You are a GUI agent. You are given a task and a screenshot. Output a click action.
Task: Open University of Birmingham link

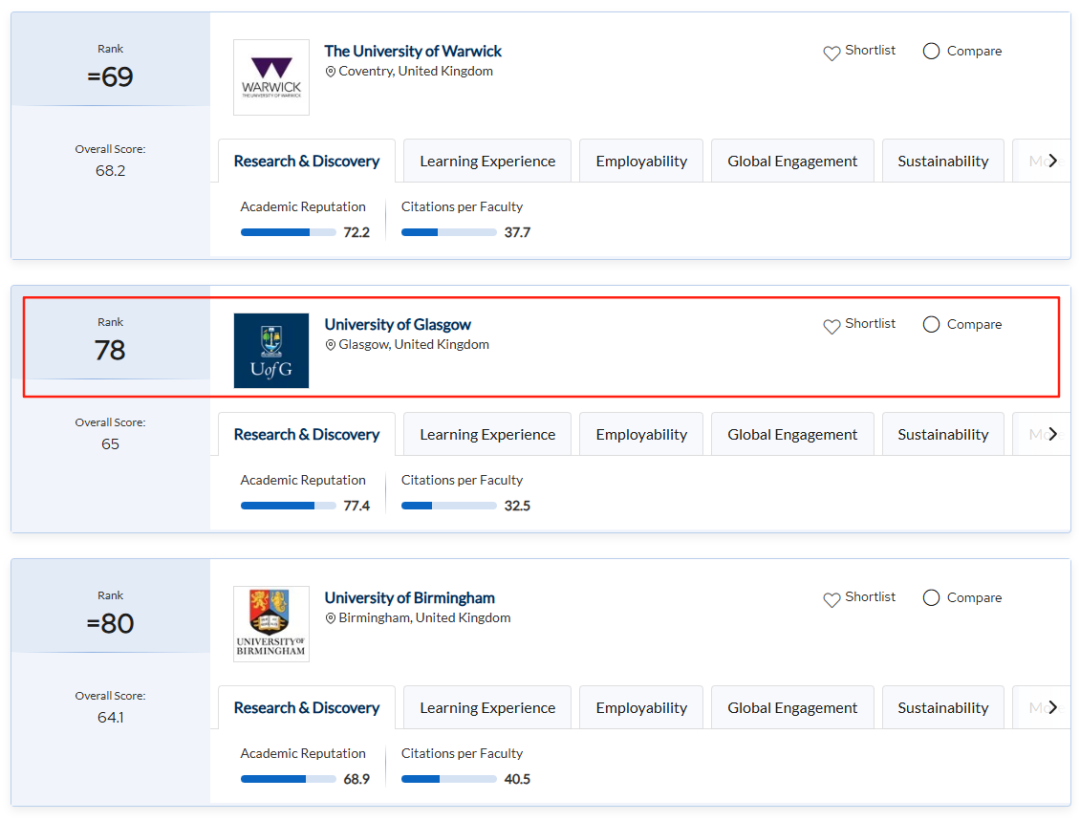(x=409, y=598)
